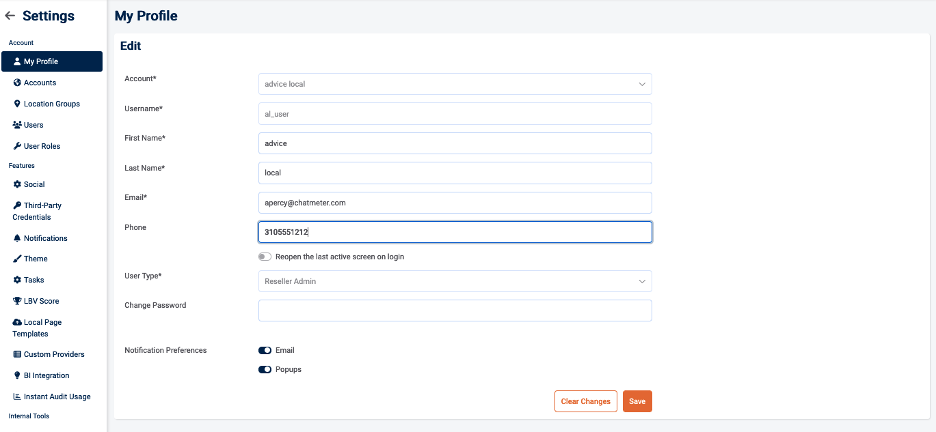936x432 pixels.
Task: Toggle Reopen the last active screen on login
Action: tap(265, 257)
